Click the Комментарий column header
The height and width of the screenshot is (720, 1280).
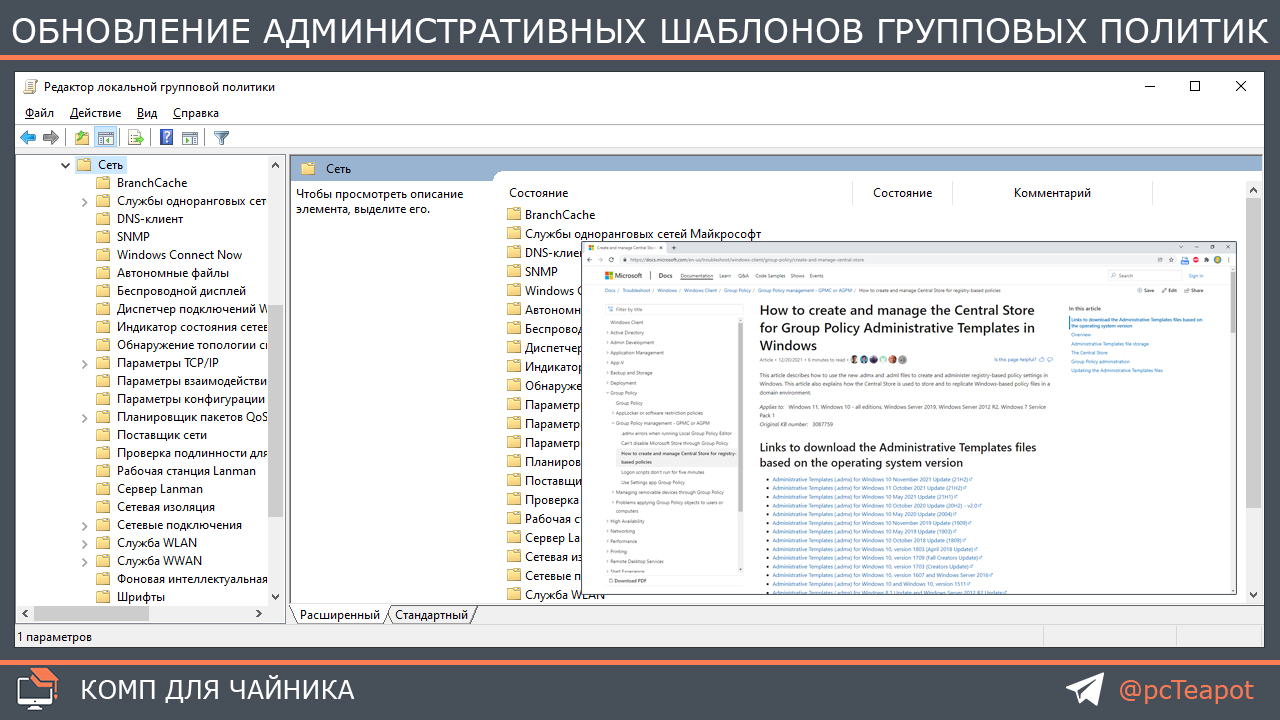tap(1052, 193)
